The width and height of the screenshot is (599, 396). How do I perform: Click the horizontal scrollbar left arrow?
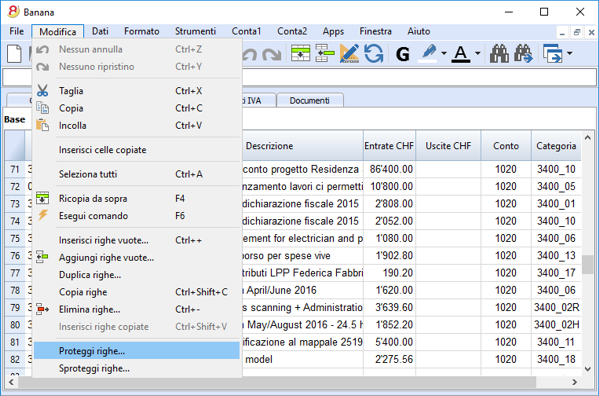point(11,382)
